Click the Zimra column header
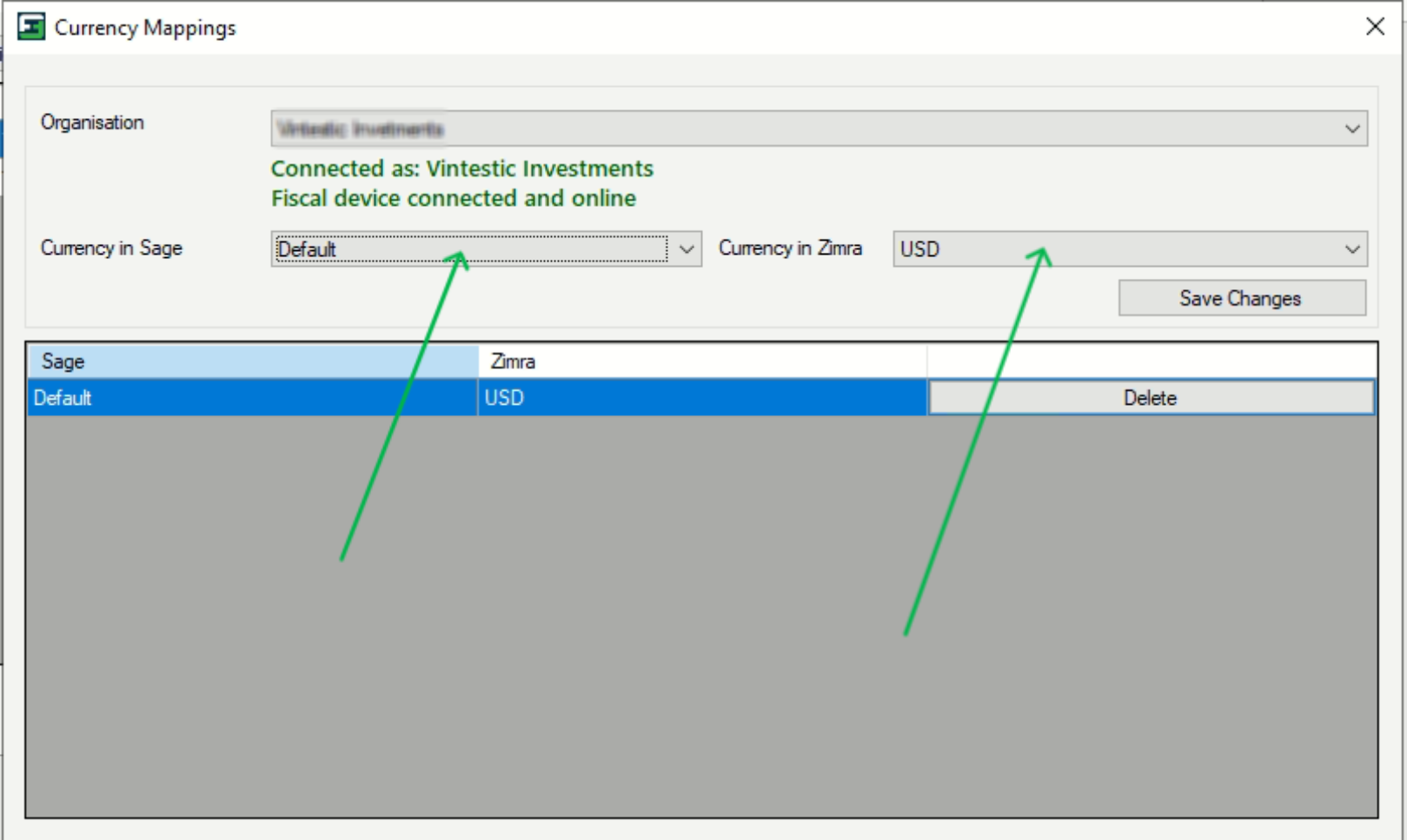 [702, 361]
